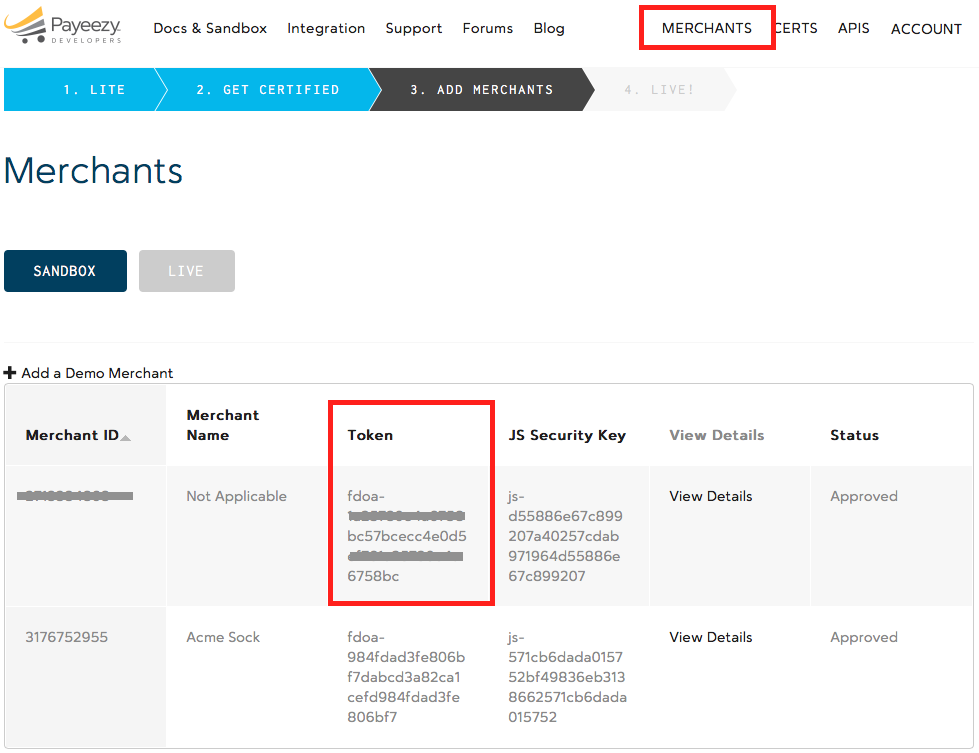Click the View Details column header
The width and height of the screenshot is (979, 753).
point(717,435)
